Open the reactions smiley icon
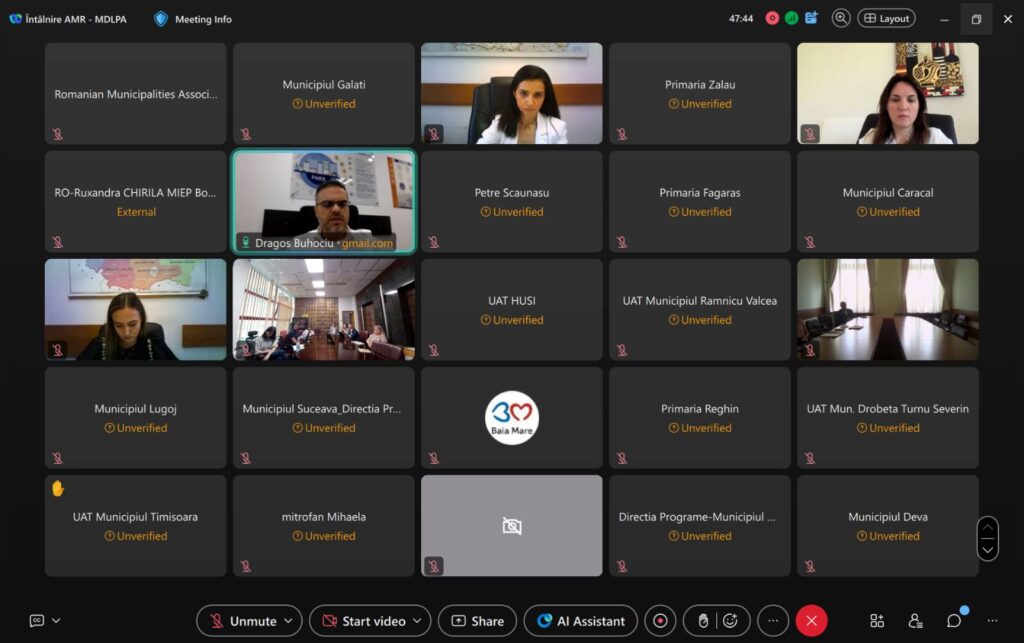The width and height of the screenshot is (1024, 643). [731, 621]
